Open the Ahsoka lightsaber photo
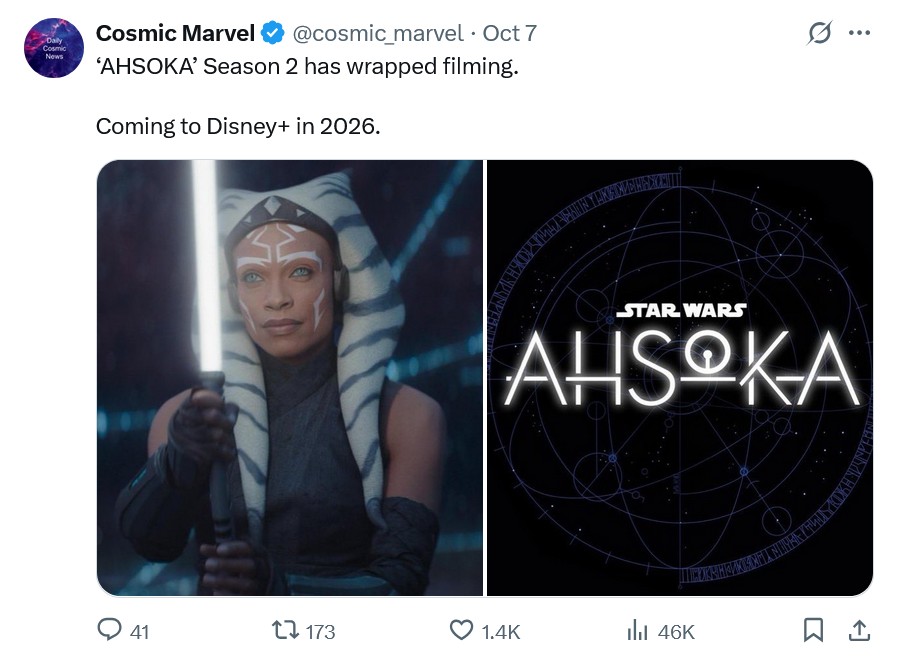 [x=290, y=378]
